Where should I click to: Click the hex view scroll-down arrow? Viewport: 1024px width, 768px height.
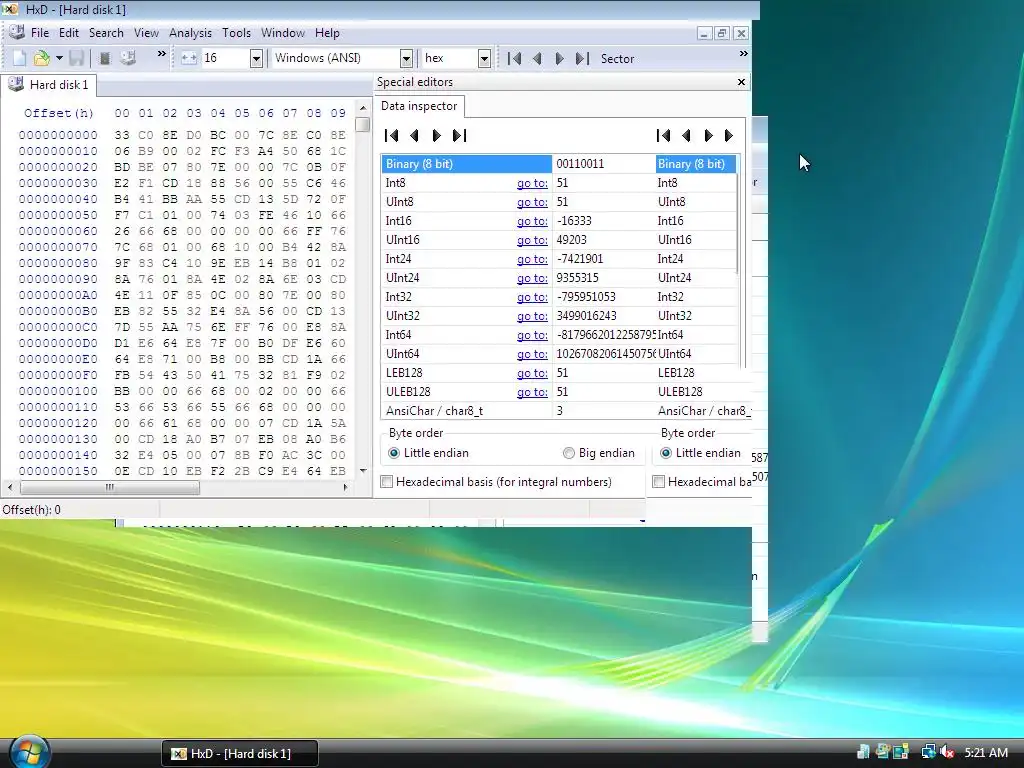tap(363, 471)
